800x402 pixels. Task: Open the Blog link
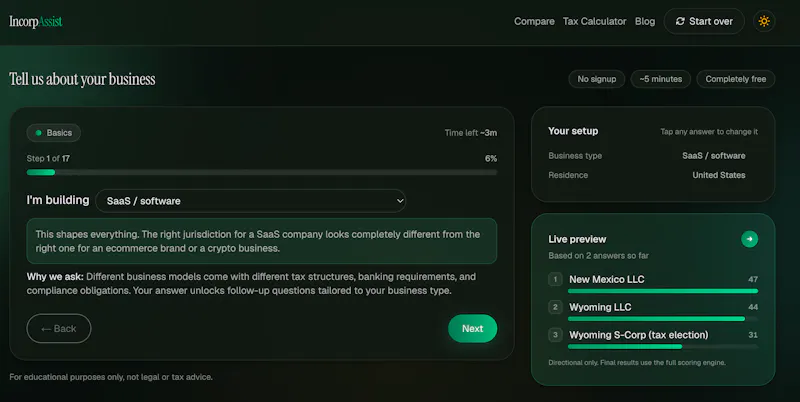[645, 21]
